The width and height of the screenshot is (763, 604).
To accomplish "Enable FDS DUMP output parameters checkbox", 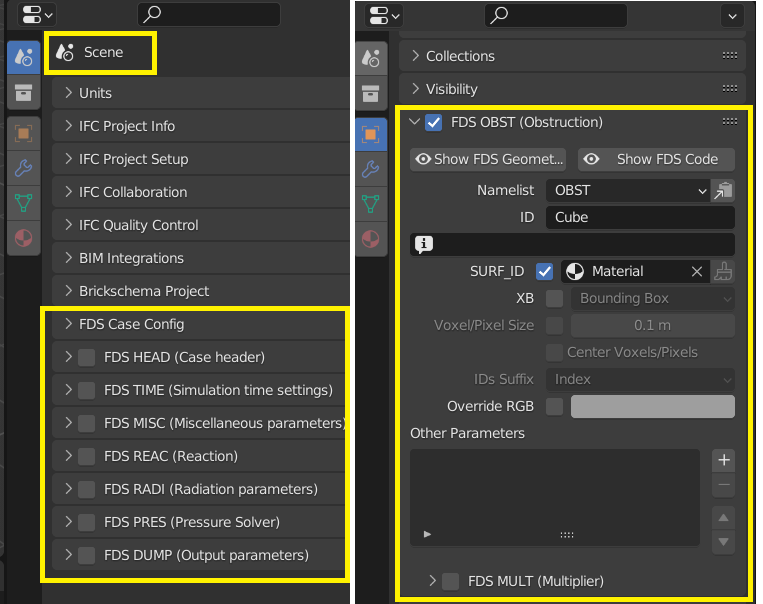I will coord(87,555).
